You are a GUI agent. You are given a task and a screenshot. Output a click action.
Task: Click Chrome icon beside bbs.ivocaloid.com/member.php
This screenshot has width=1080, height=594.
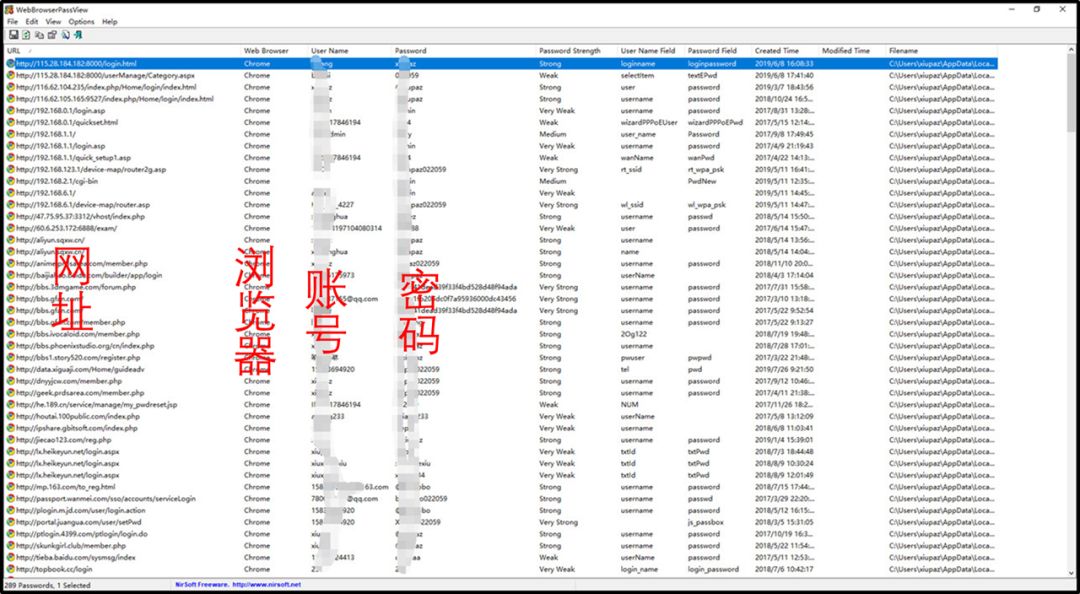pyautogui.click(x=10, y=334)
